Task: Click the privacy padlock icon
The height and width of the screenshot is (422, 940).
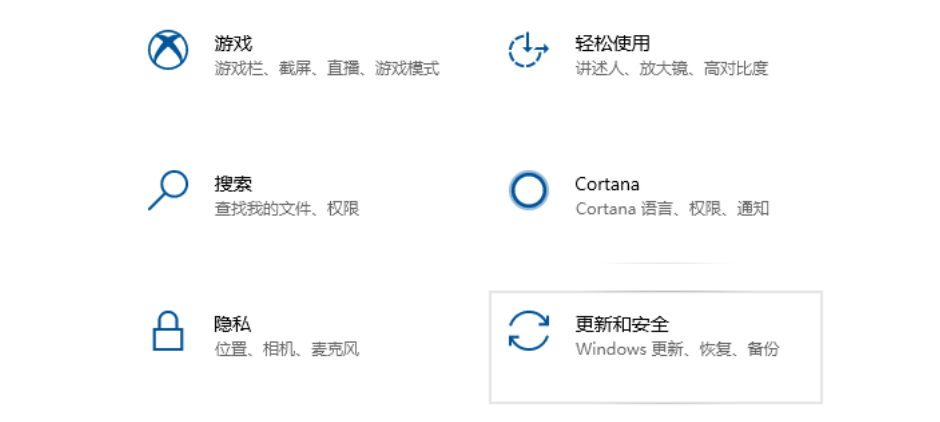Action: [x=168, y=331]
